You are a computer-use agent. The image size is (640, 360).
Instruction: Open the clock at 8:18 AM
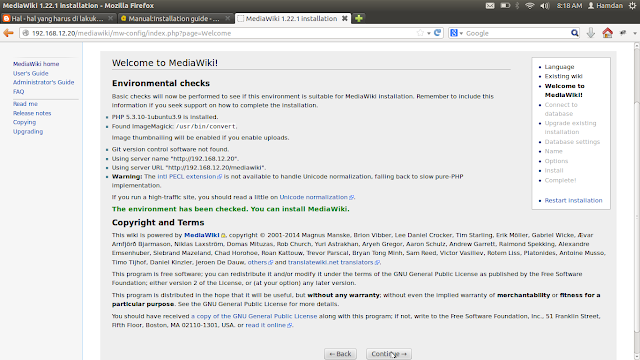coord(569,6)
